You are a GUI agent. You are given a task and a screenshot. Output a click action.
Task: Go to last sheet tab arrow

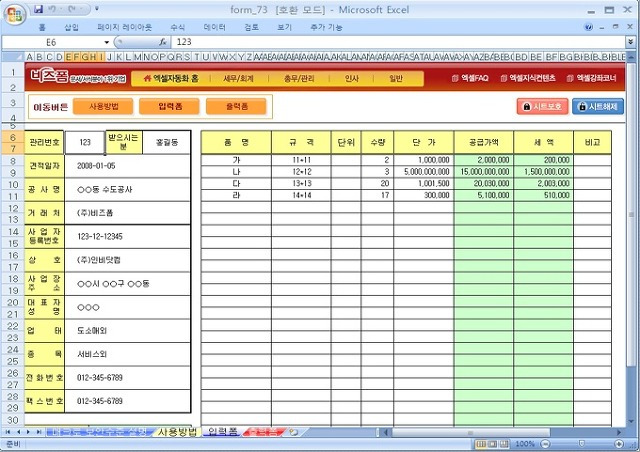point(38,432)
